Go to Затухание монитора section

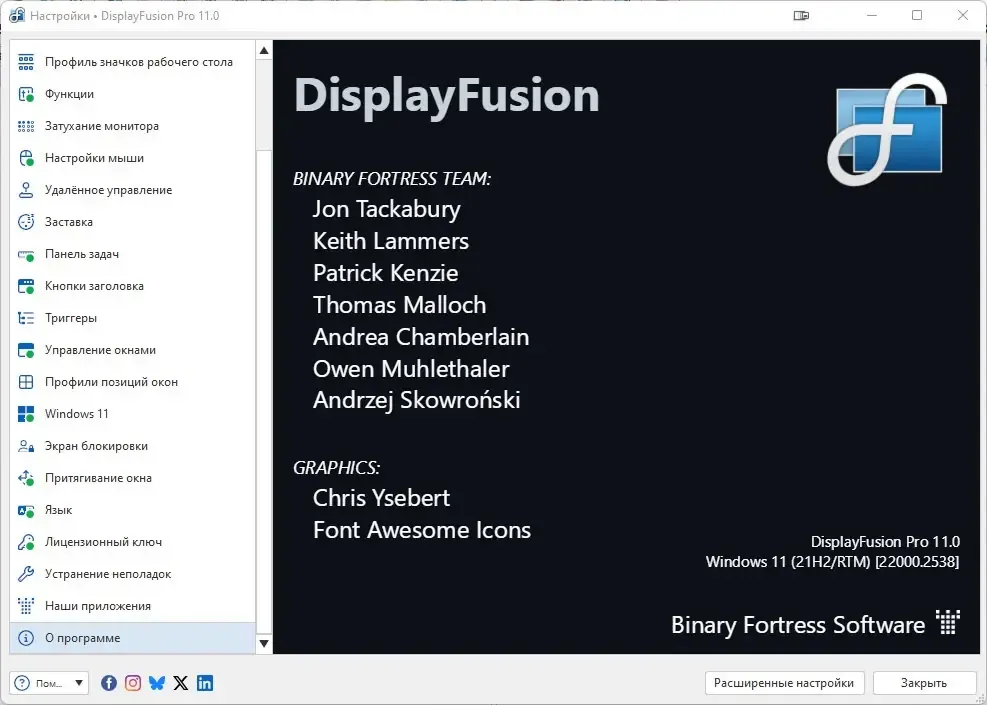(x=132, y=126)
